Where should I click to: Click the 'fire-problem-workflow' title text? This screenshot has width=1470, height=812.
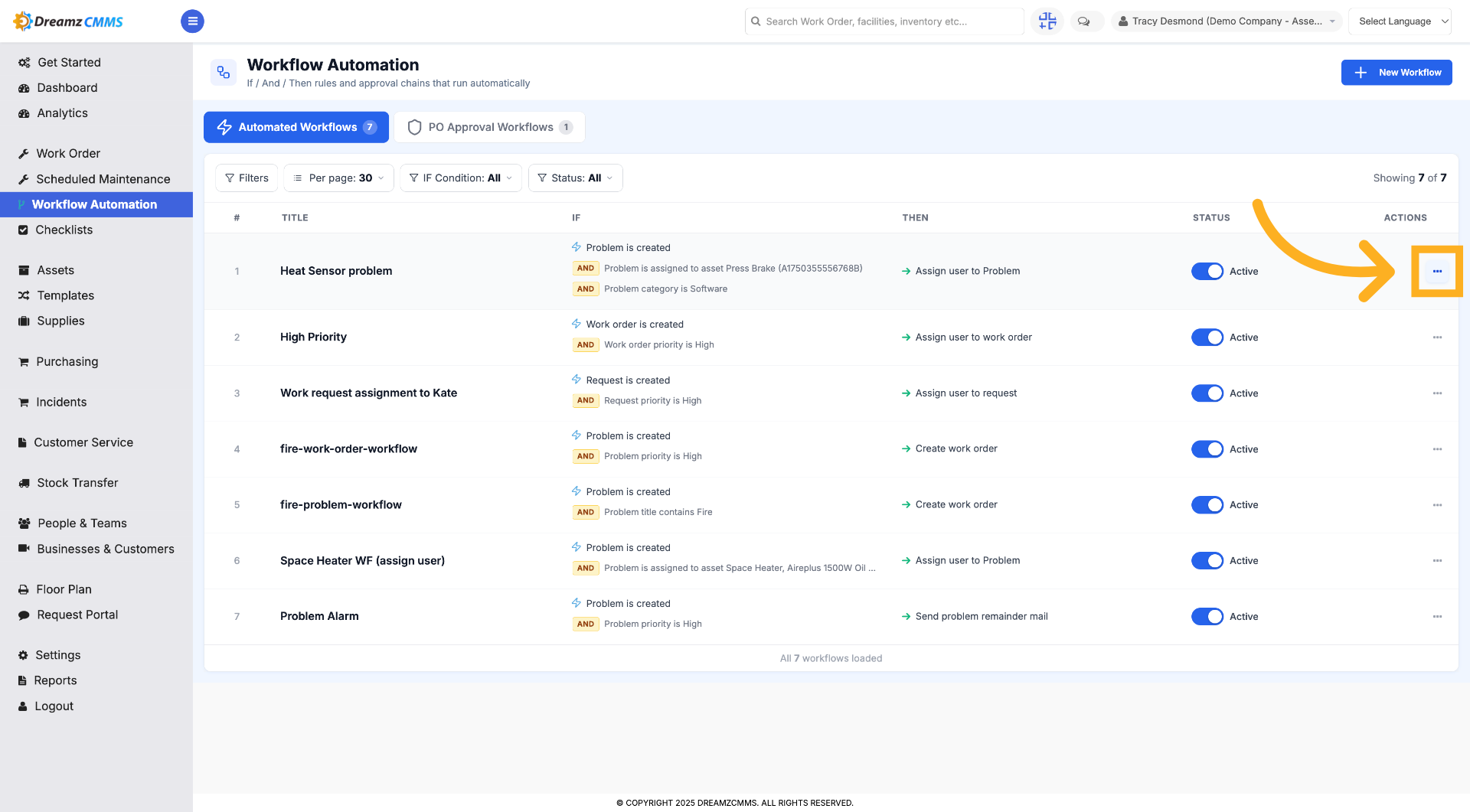341,504
